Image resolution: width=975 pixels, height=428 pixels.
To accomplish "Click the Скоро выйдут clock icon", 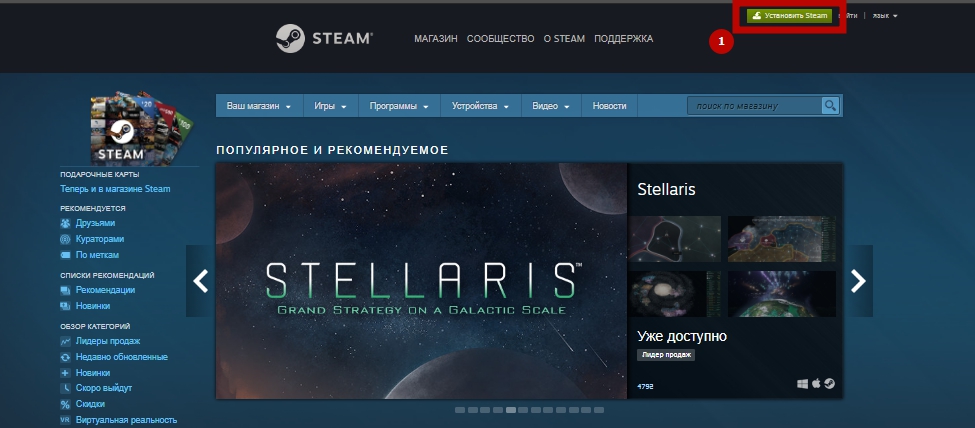I will (65, 388).
